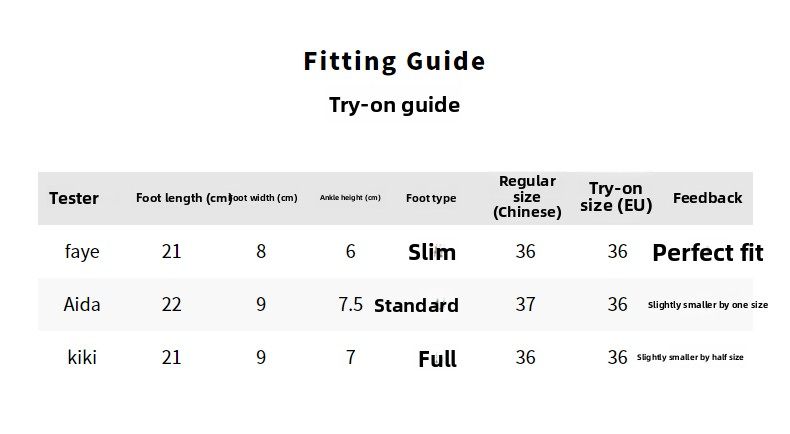Viewport: 790px width, 434px height.
Task: Select the Tester column header
Action: pyautogui.click(x=74, y=198)
